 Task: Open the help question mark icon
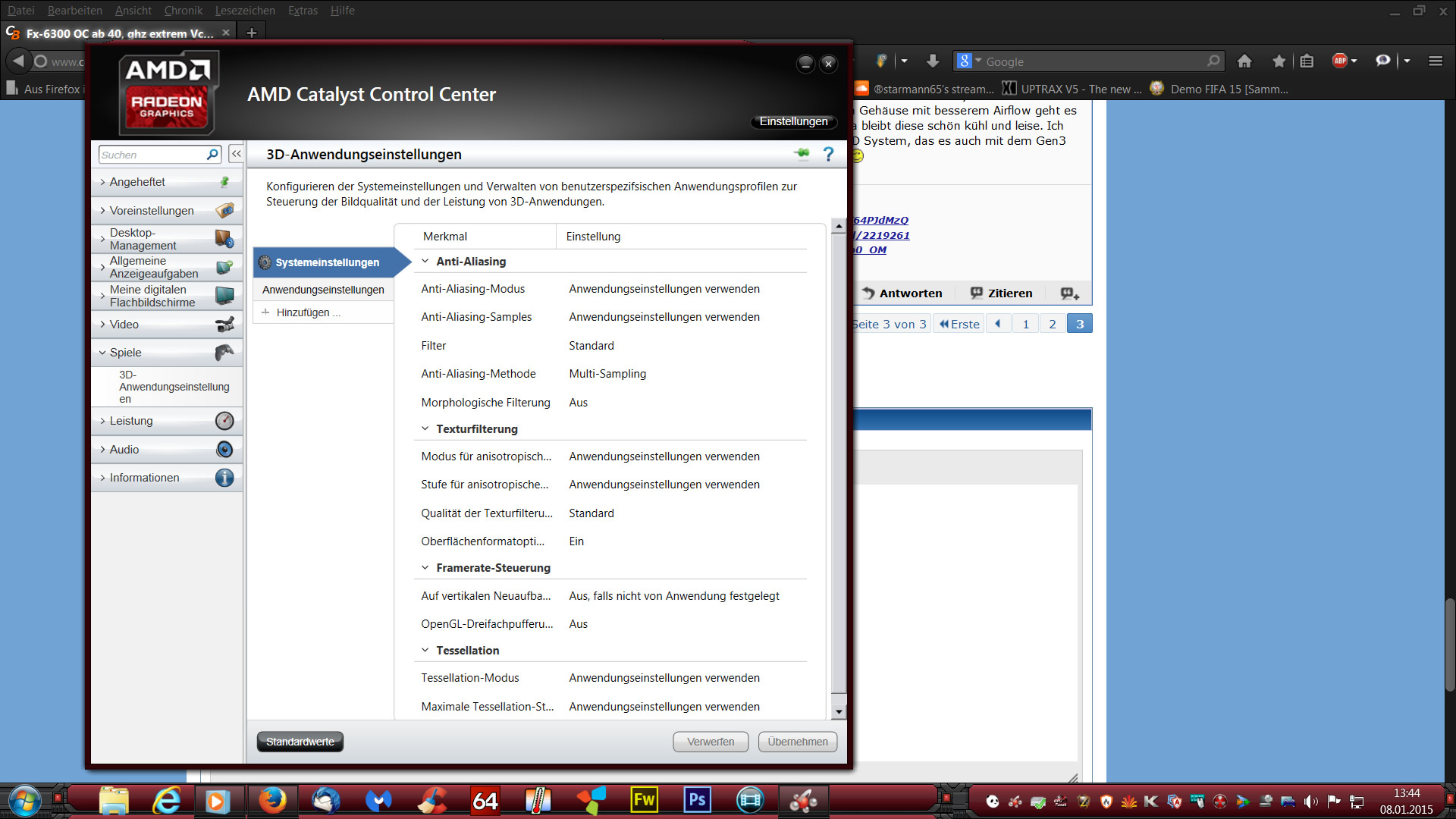(829, 155)
